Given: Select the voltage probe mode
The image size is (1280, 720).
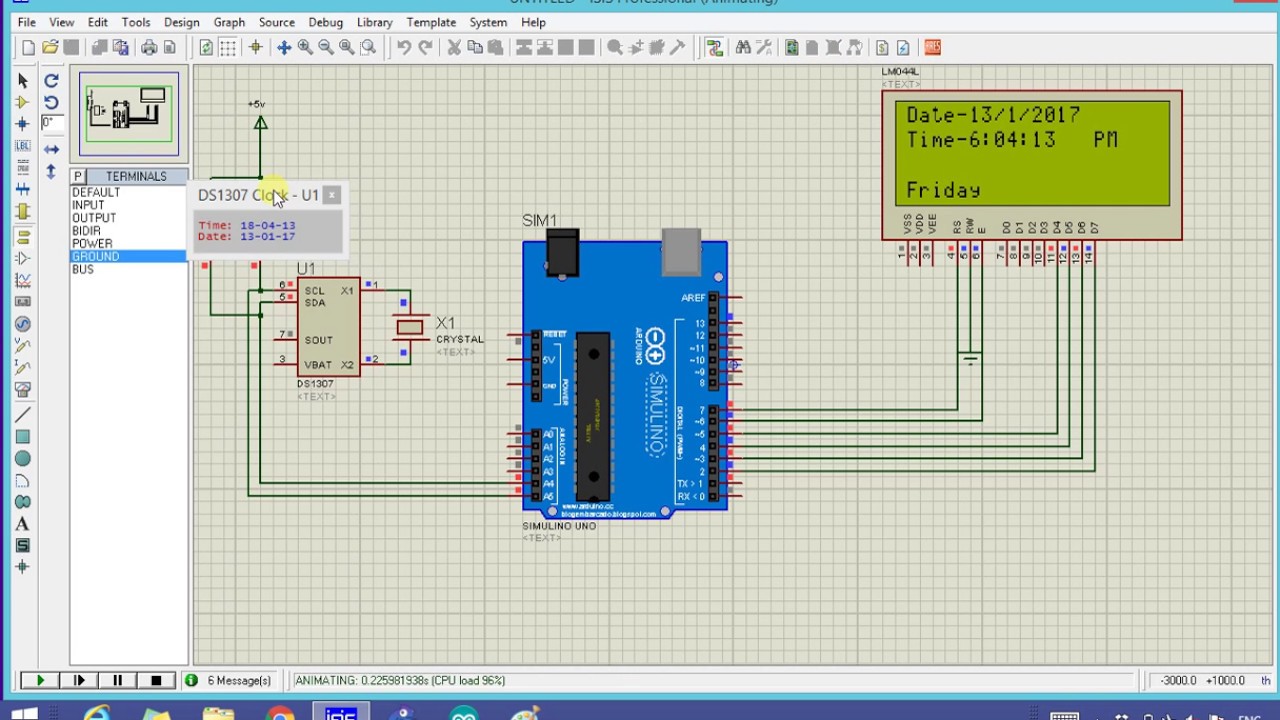Looking at the screenshot, I should pos(23,346).
